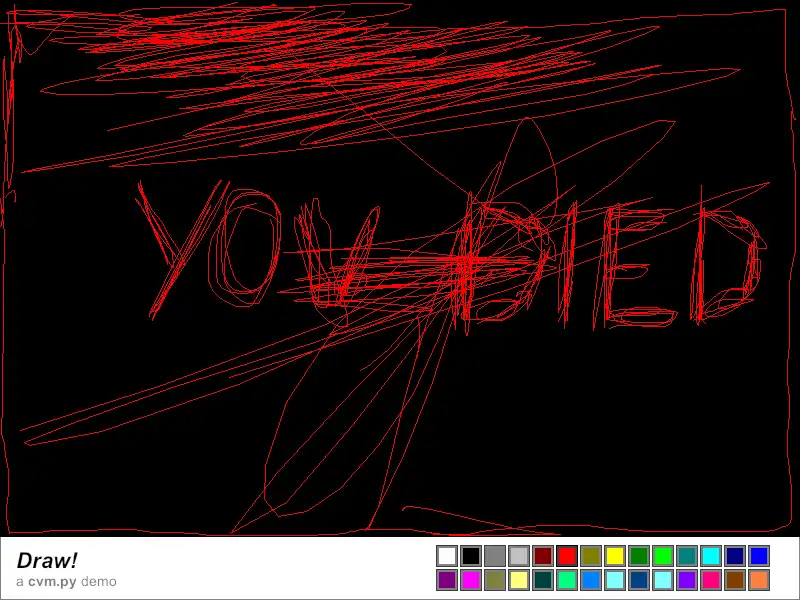Image resolution: width=800 pixels, height=600 pixels.
Task: Click the drawing canvas at the "YOU DIED" scribble
Action: pos(452,258)
